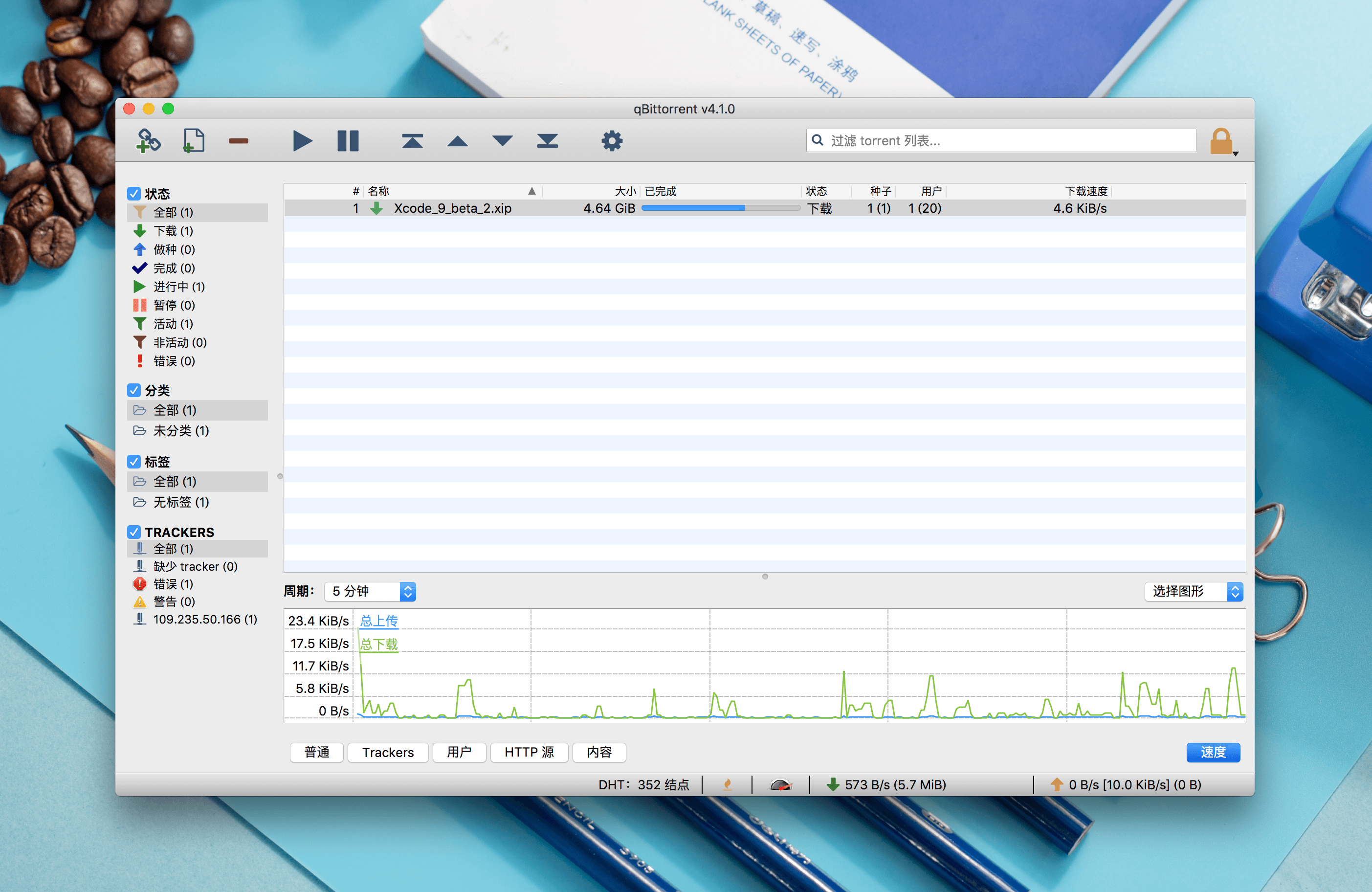
Task: Select 缺少 tracker (0) filter
Action: (197, 566)
